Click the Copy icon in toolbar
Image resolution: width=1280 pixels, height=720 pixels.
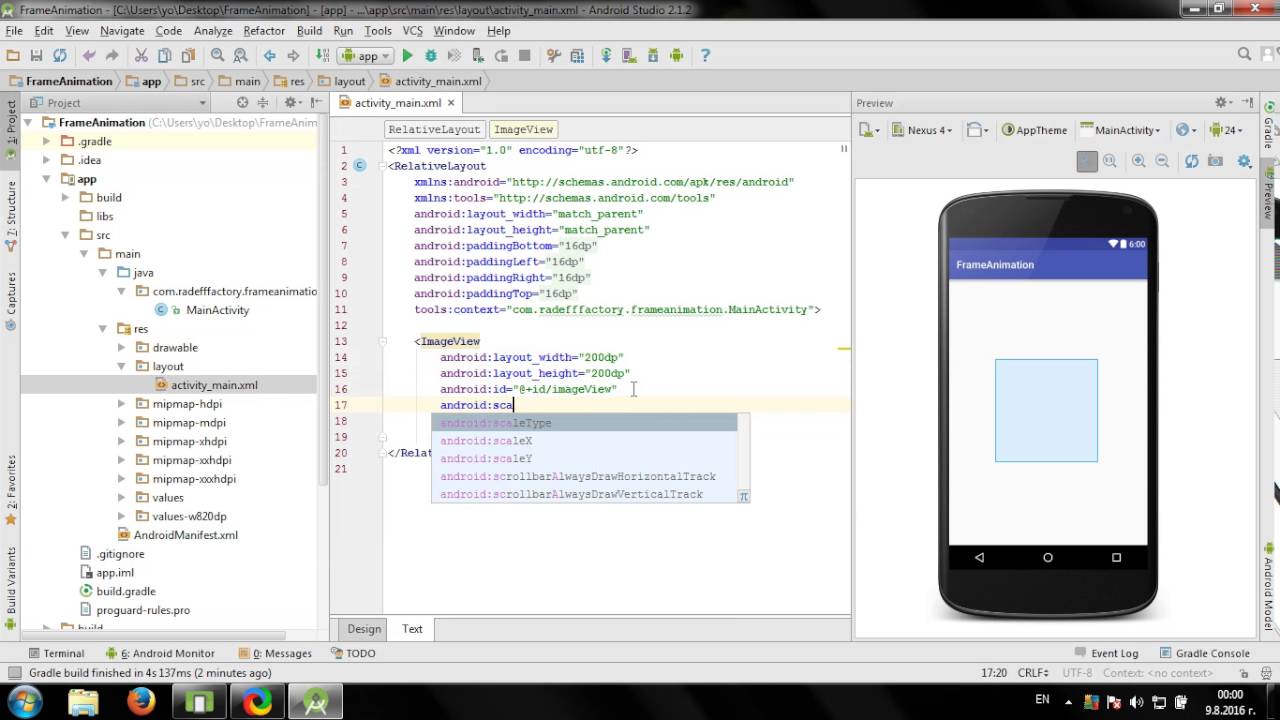(164, 56)
